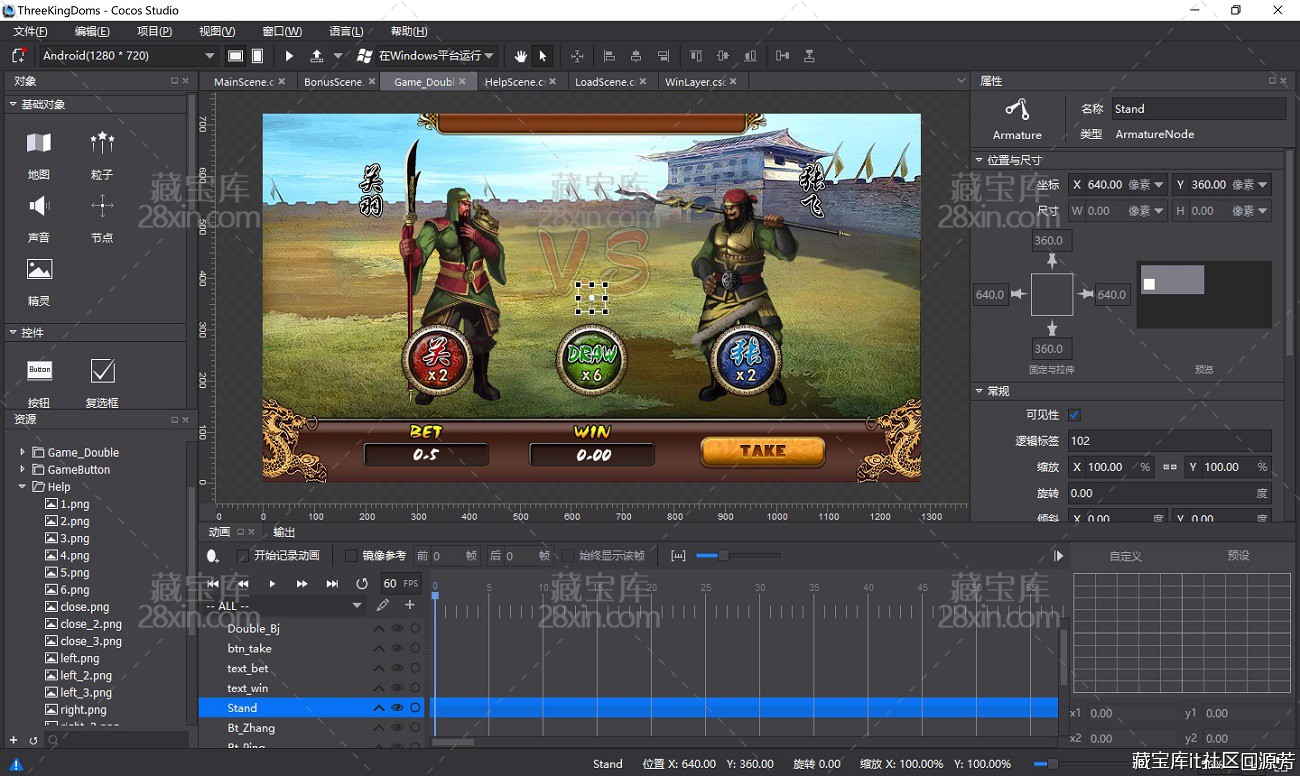1300x776 pixels.
Task: Pick the Node (节点) object
Action: (x=102, y=217)
